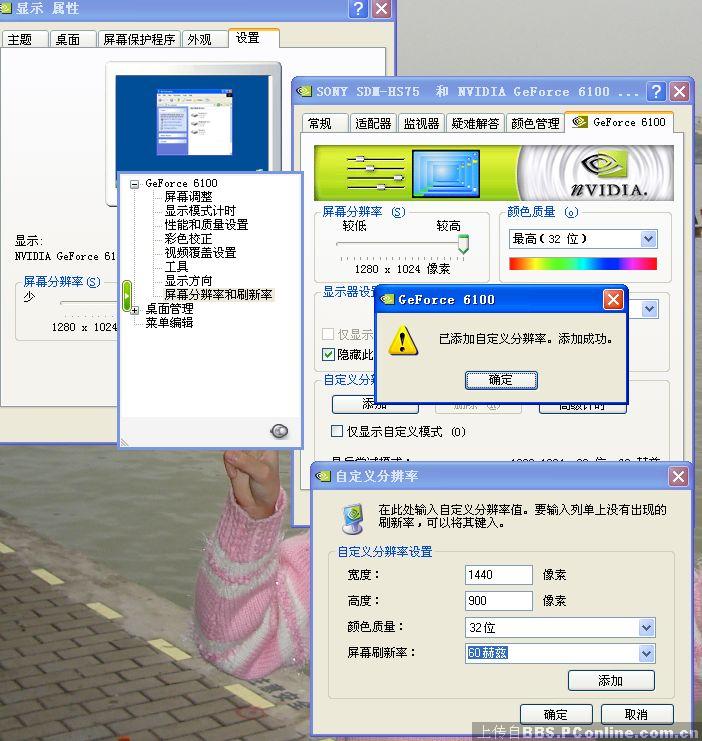Image resolution: width=702 pixels, height=741 pixels.
Task: Open the dropdown arrow in the 显示器设置 group
Action: 650,309
